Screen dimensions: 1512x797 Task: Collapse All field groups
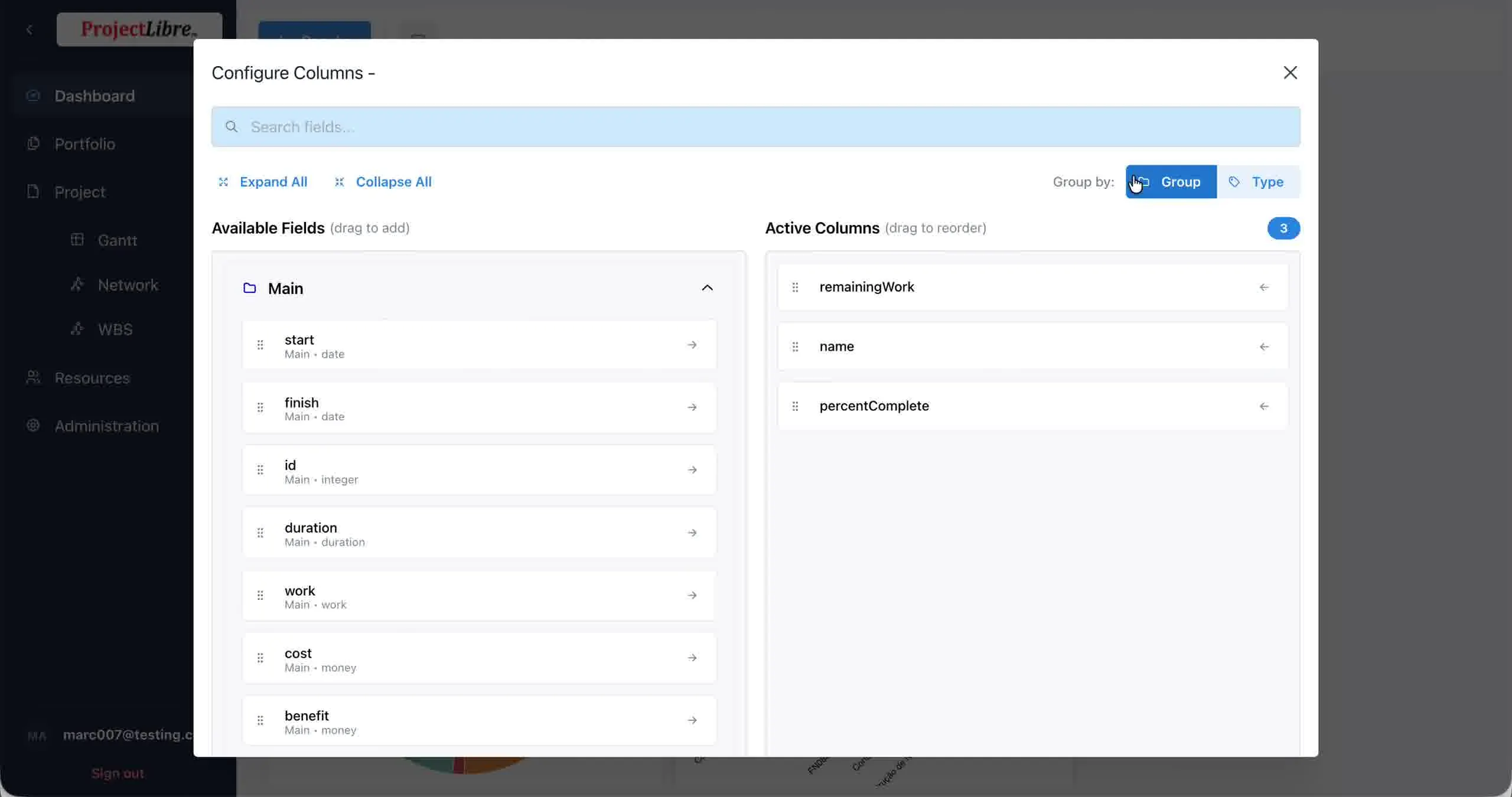[383, 182]
